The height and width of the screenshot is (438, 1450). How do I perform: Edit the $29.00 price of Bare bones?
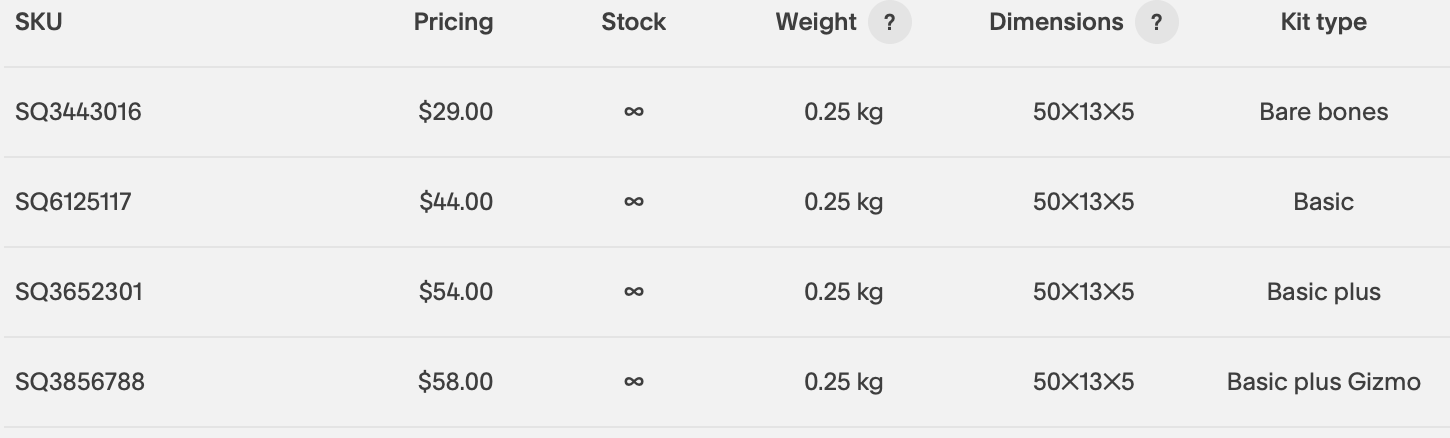point(456,112)
